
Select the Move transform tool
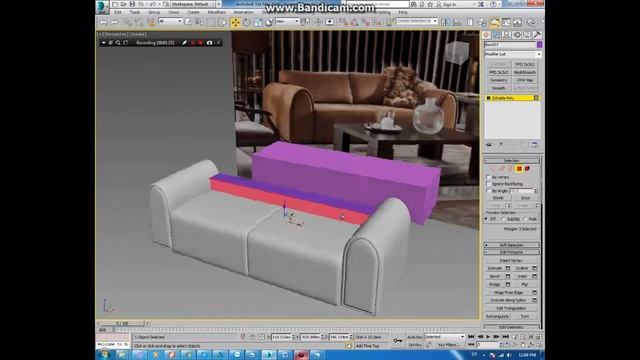(236, 22)
